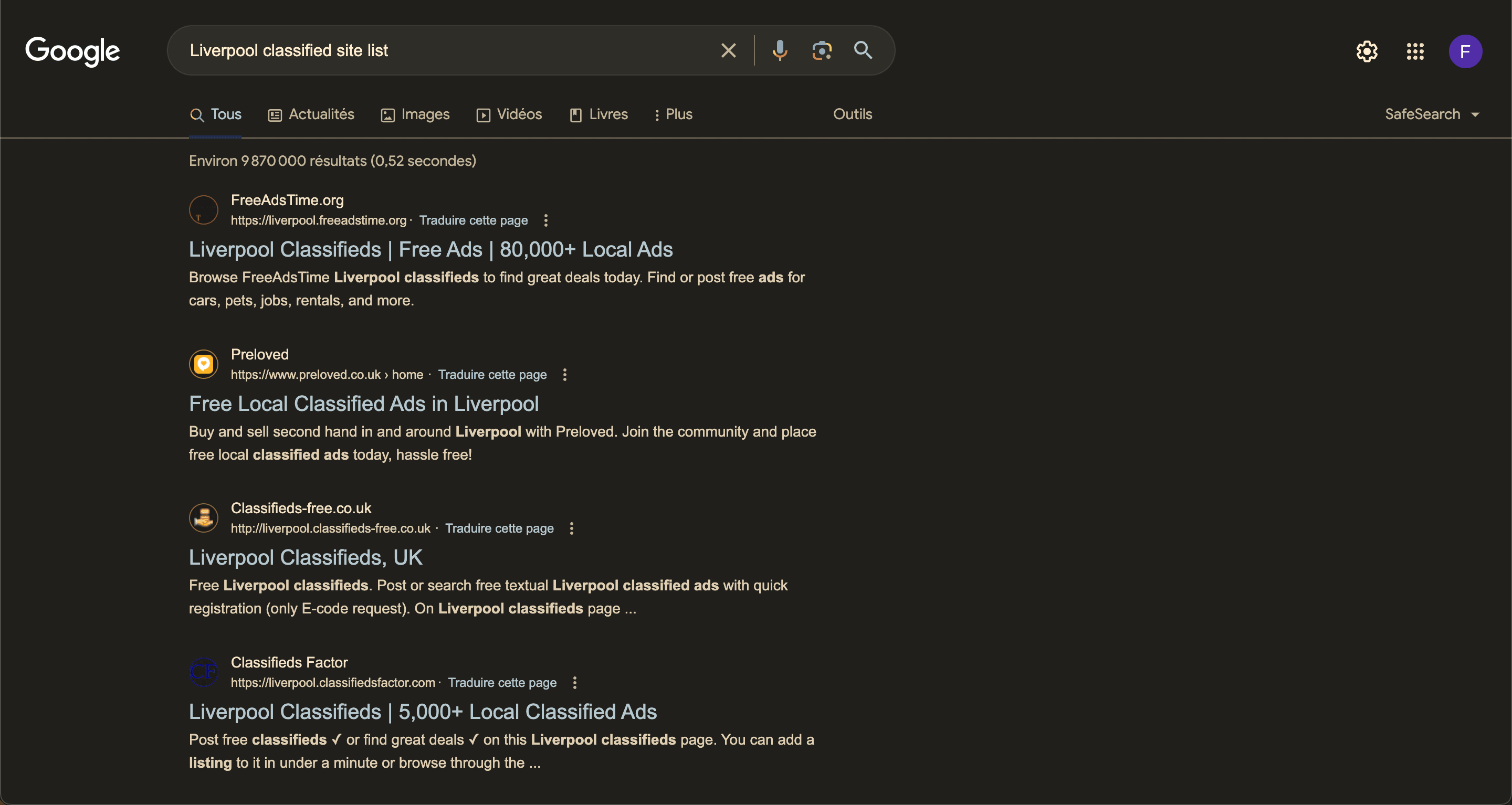This screenshot has height=805, width=1512.
Task: Open Google apps grid icon
Action: 1415,51
